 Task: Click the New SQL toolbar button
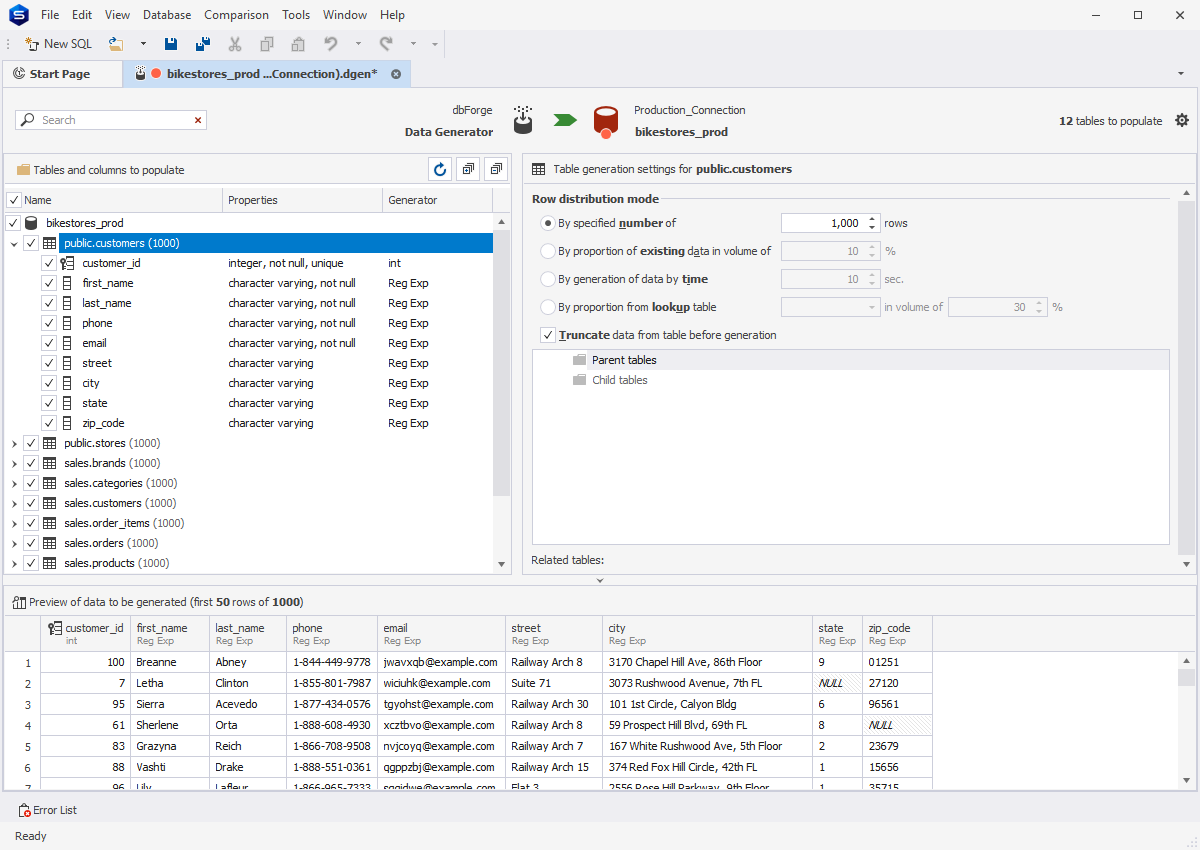58,44
